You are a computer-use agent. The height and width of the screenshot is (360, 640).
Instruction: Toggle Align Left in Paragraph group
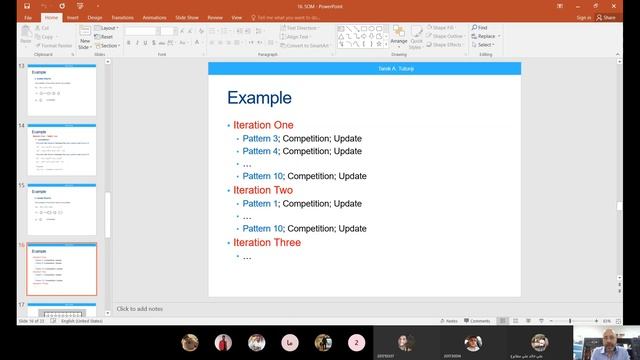pyautogui.click(x=212, y=43)
